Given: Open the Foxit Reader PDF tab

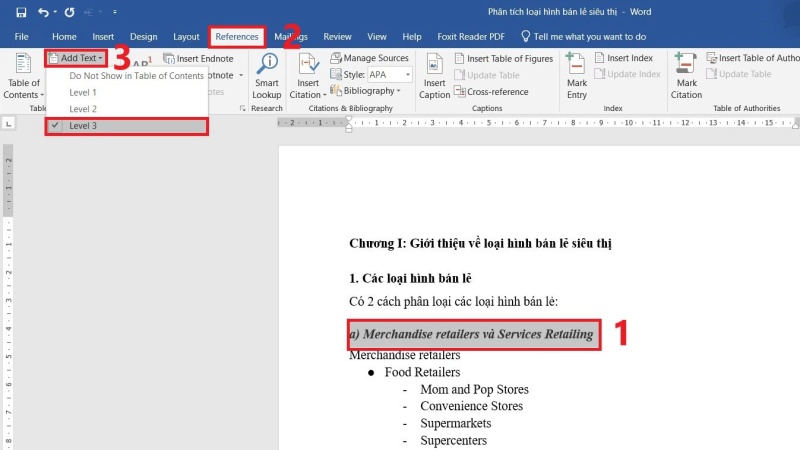Looking at the screenshot, I should [x=471, y=37].
